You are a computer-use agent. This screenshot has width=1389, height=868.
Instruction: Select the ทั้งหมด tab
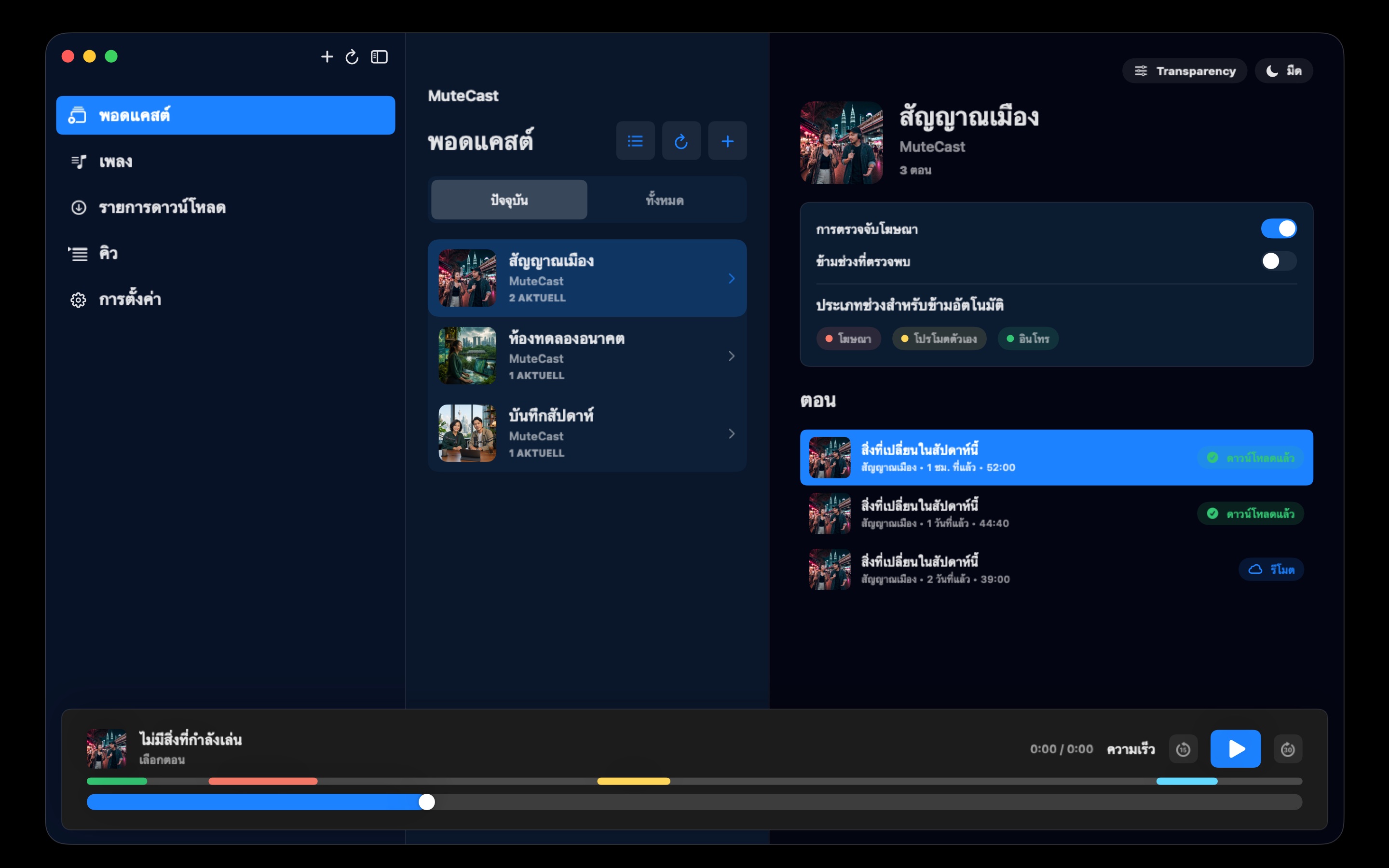pyautogui.click(x=665, y=200)
